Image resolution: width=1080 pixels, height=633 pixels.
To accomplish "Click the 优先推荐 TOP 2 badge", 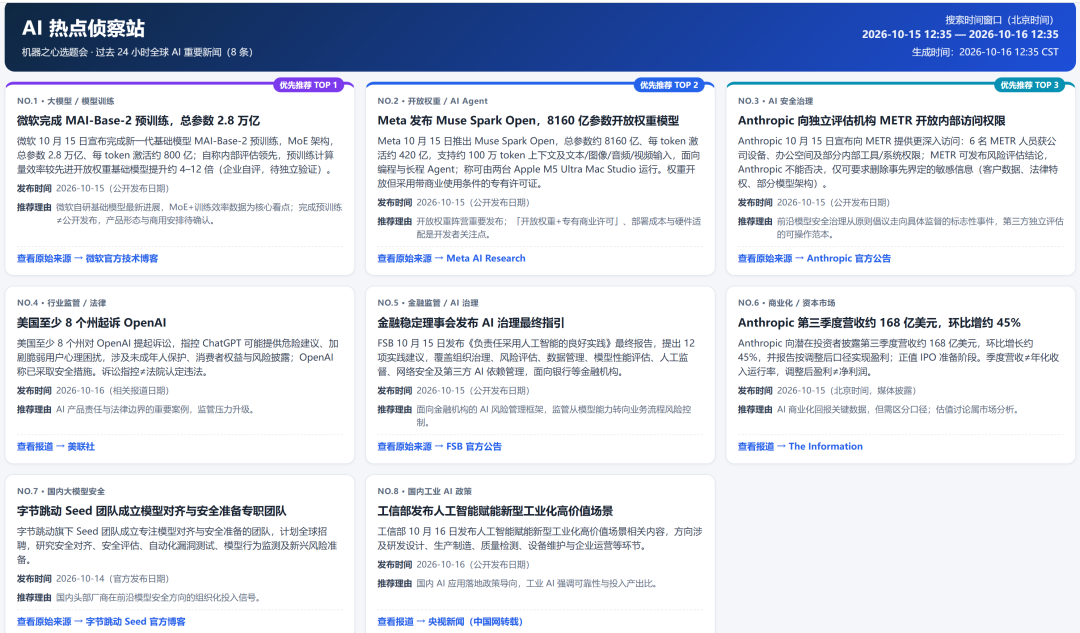I will (669, 85).
